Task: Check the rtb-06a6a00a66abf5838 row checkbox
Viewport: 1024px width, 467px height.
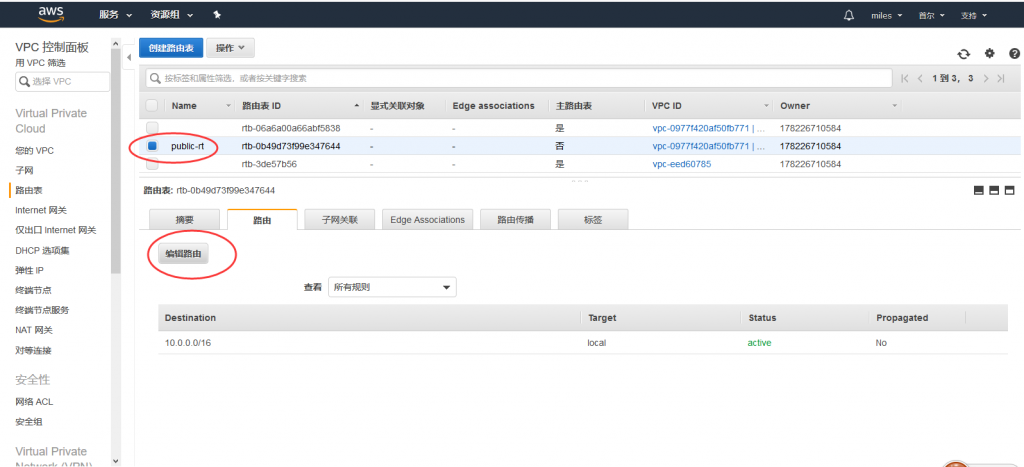Action: point(152,127)
